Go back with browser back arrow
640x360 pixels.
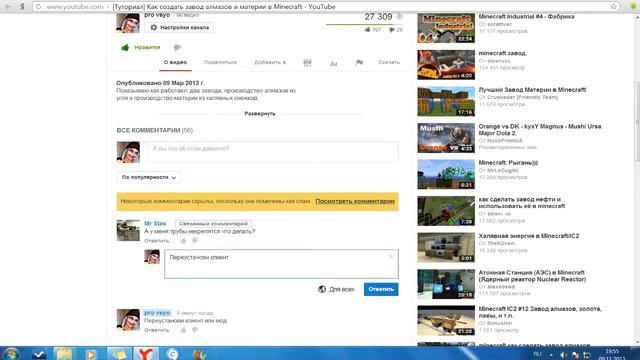tap(8, 7)
